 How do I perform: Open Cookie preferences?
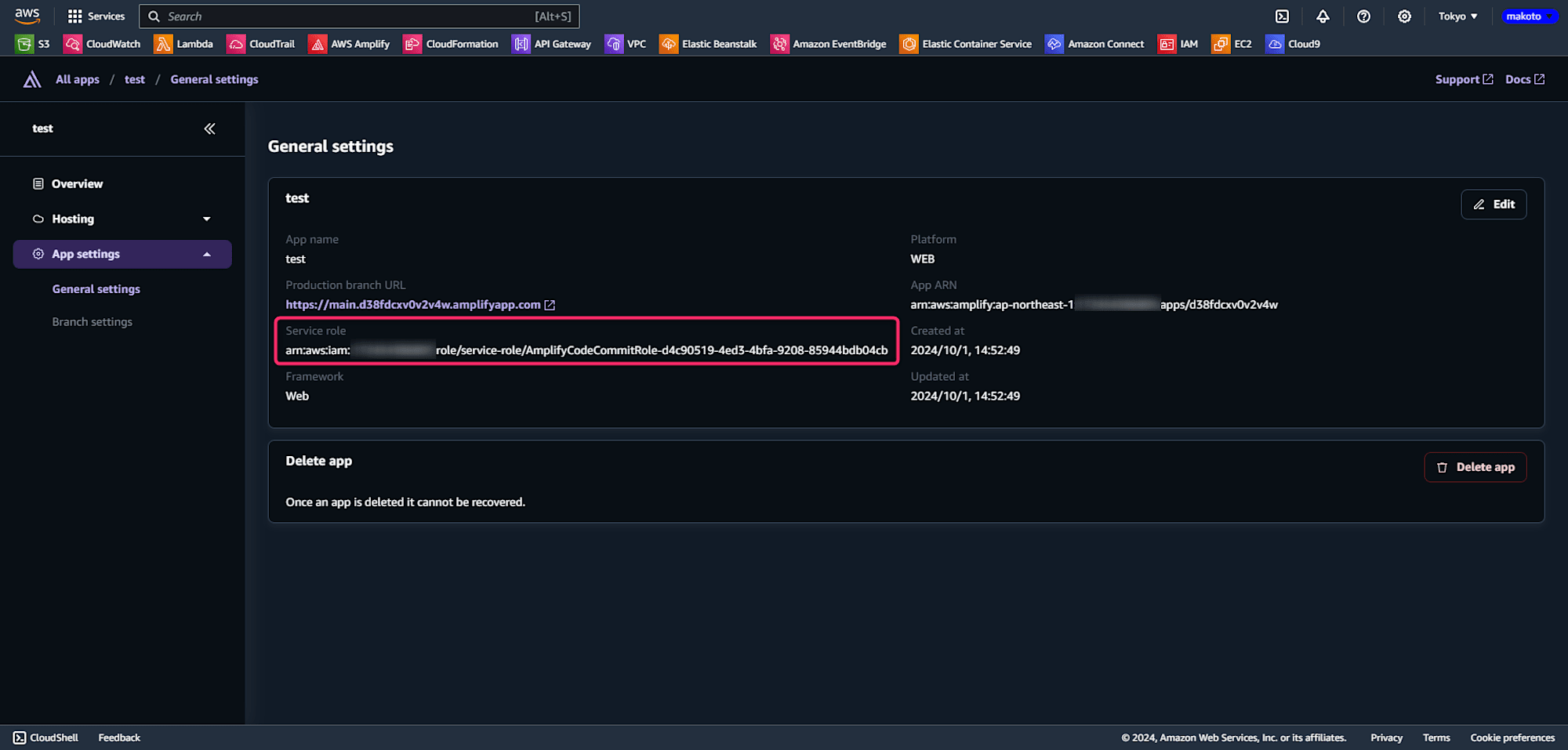[x=1512, y=737]
